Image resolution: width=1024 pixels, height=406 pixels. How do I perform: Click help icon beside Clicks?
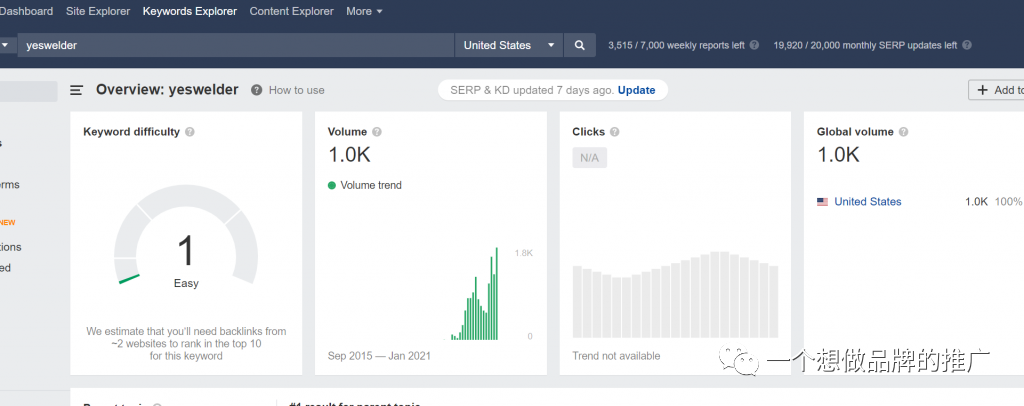615,132
